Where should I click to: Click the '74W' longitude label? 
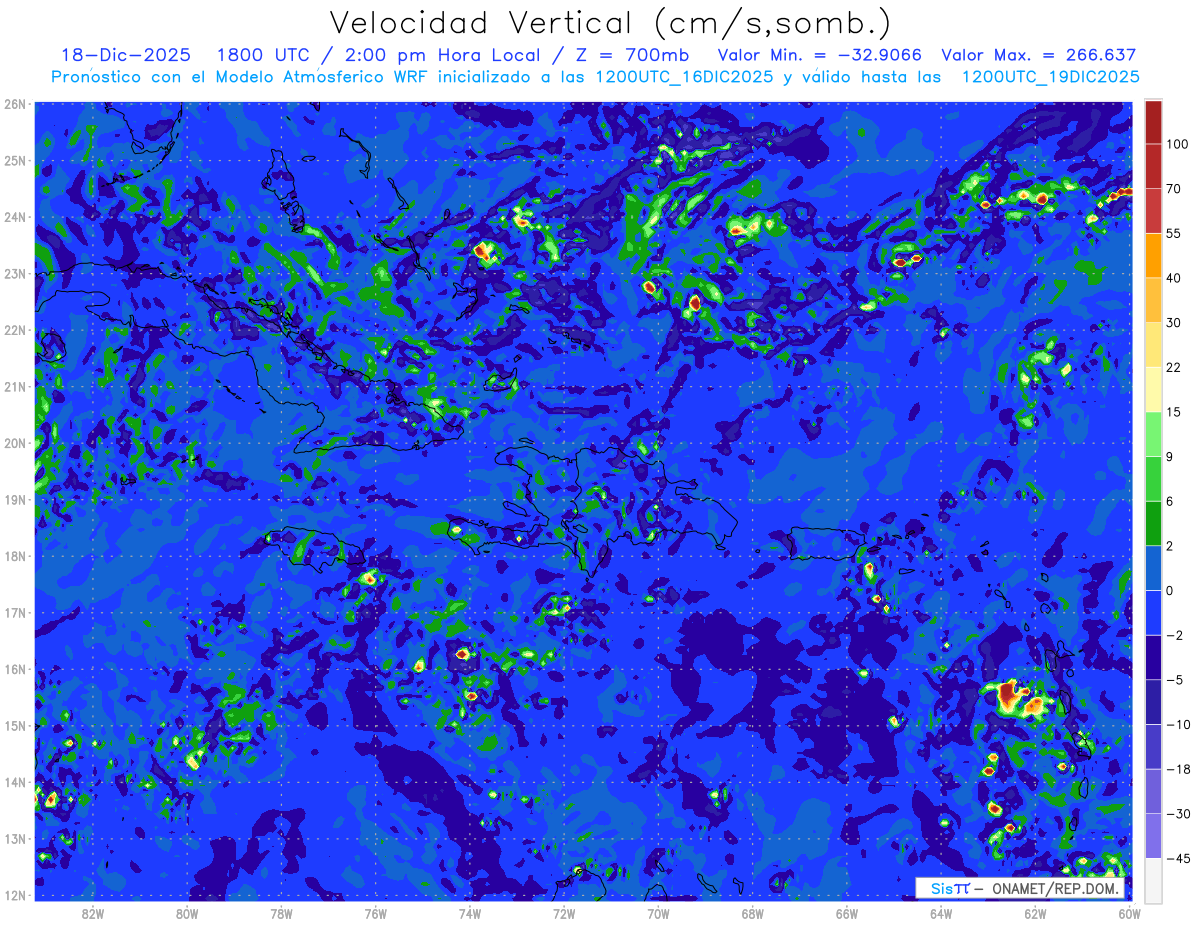click(470, 913)
